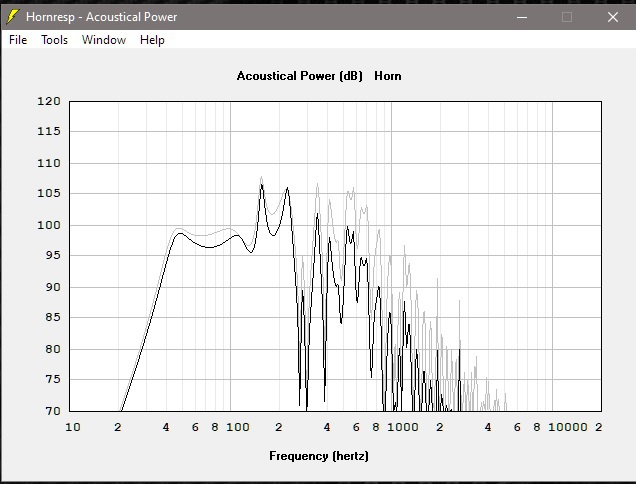Click the 115 y-axis value

(49, 131)
